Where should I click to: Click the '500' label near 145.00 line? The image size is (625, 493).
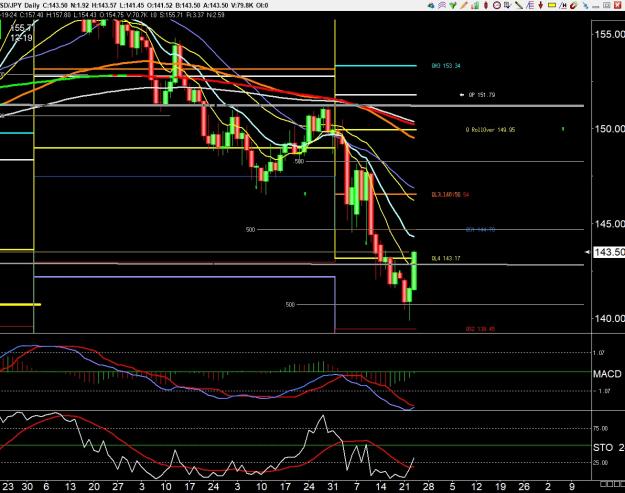pos(250,230)
